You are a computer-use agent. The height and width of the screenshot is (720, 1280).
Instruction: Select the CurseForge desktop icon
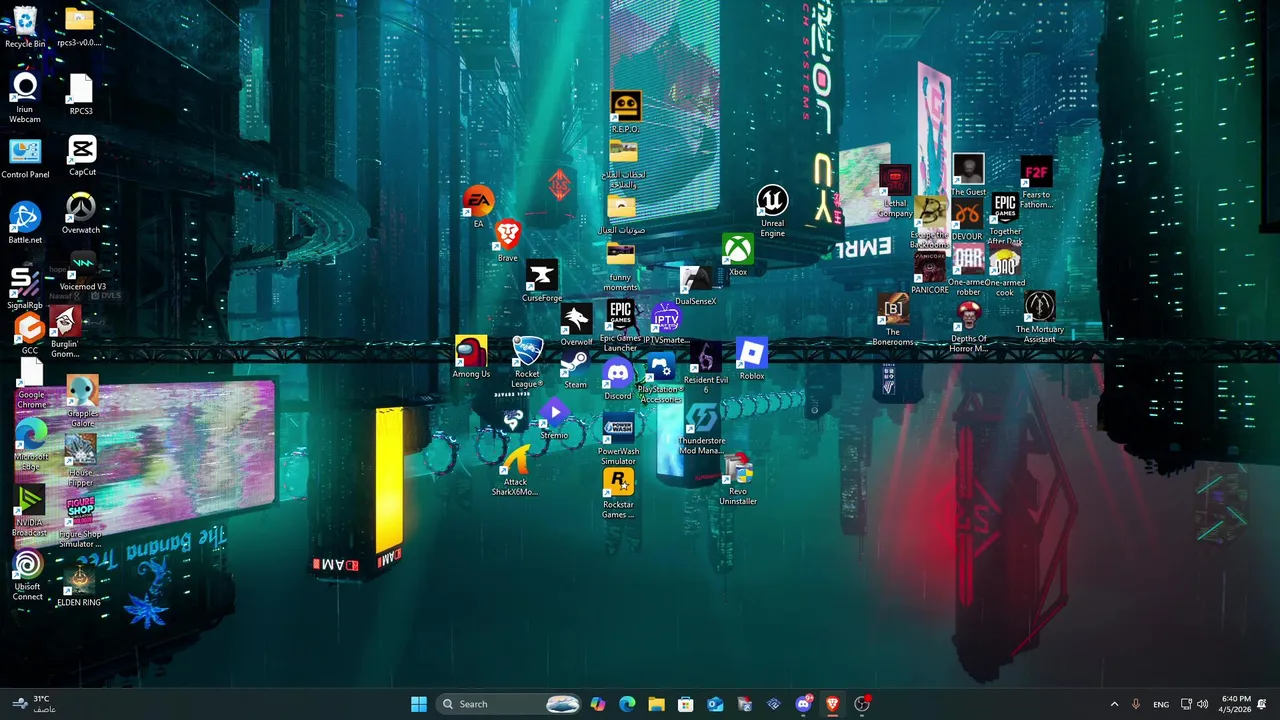[x=542, y=282]
